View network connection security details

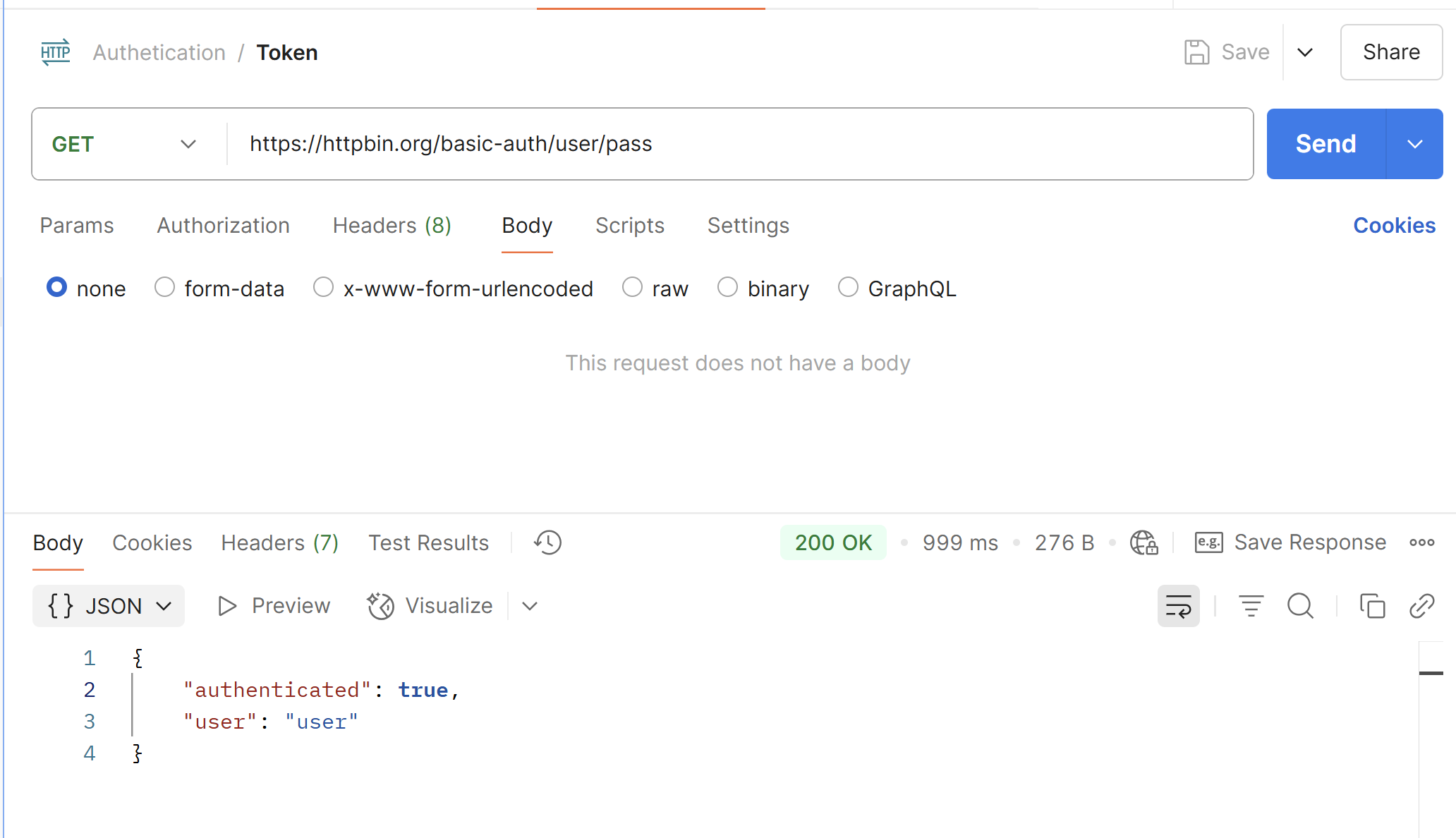tap(1143, 543)
